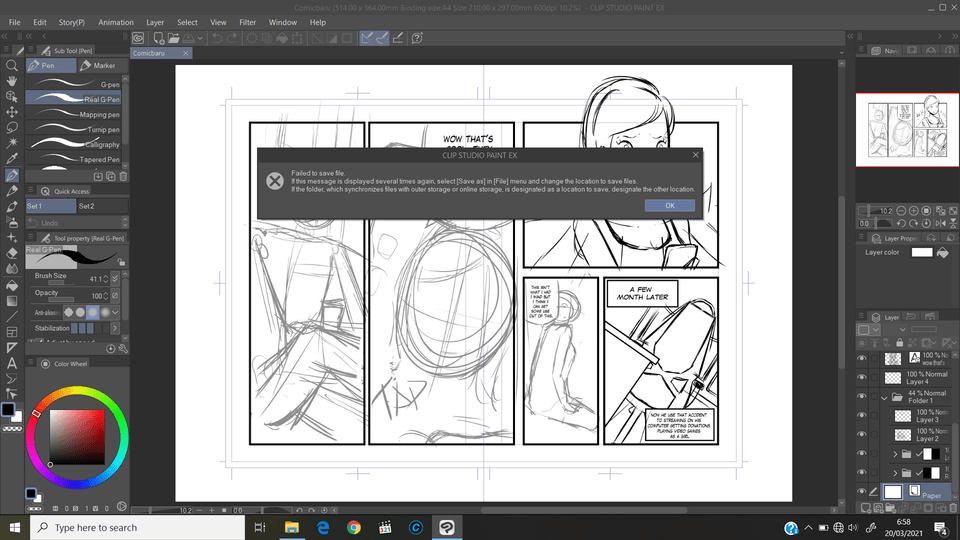Hide the Paper layer eye icon
960x540 pixels.
coord(862,492)
